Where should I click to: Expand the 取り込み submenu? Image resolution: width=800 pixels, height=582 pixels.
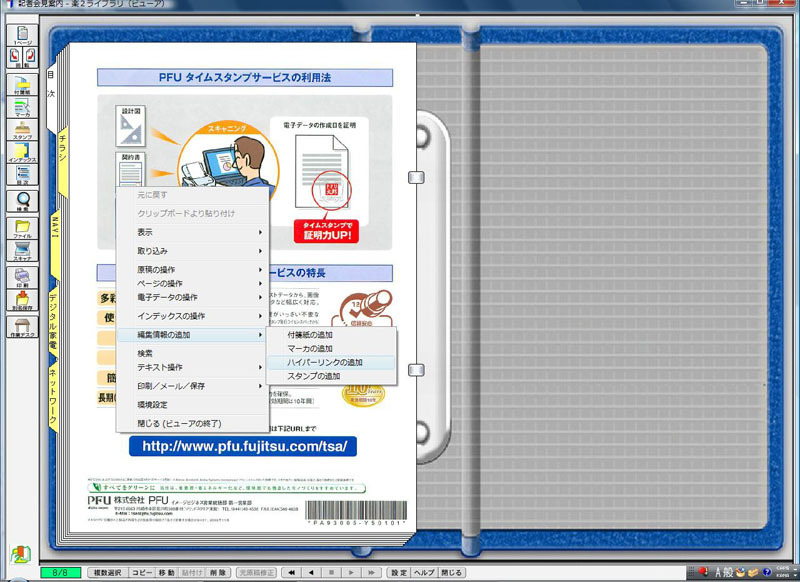point(193,251)
